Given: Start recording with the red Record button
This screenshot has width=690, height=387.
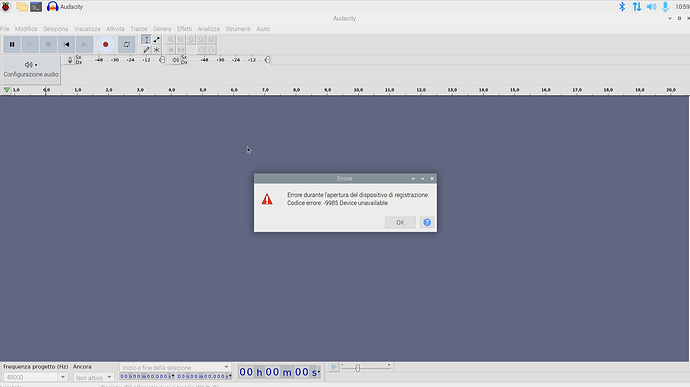Looking at the screenshot, I should pos(106,44).
